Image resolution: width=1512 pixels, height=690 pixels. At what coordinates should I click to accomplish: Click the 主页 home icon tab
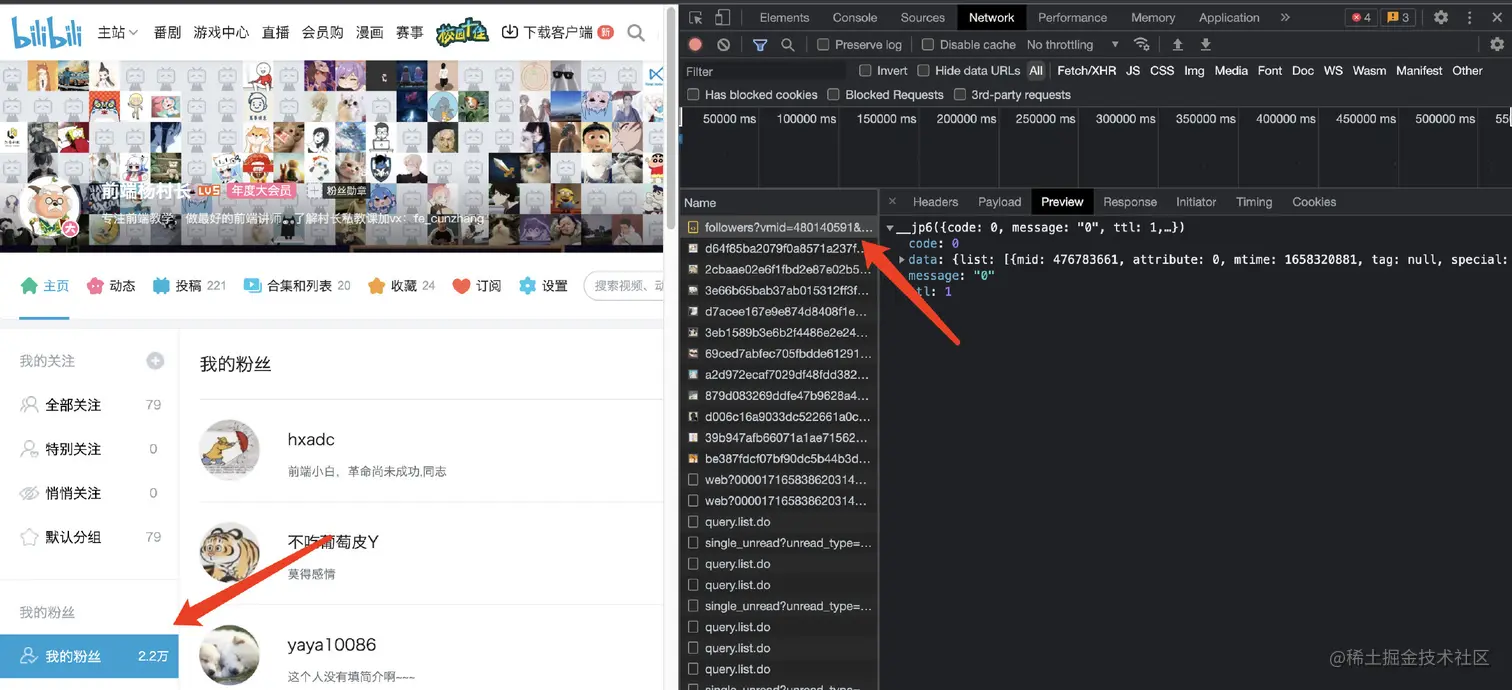(x=44, y=286)
